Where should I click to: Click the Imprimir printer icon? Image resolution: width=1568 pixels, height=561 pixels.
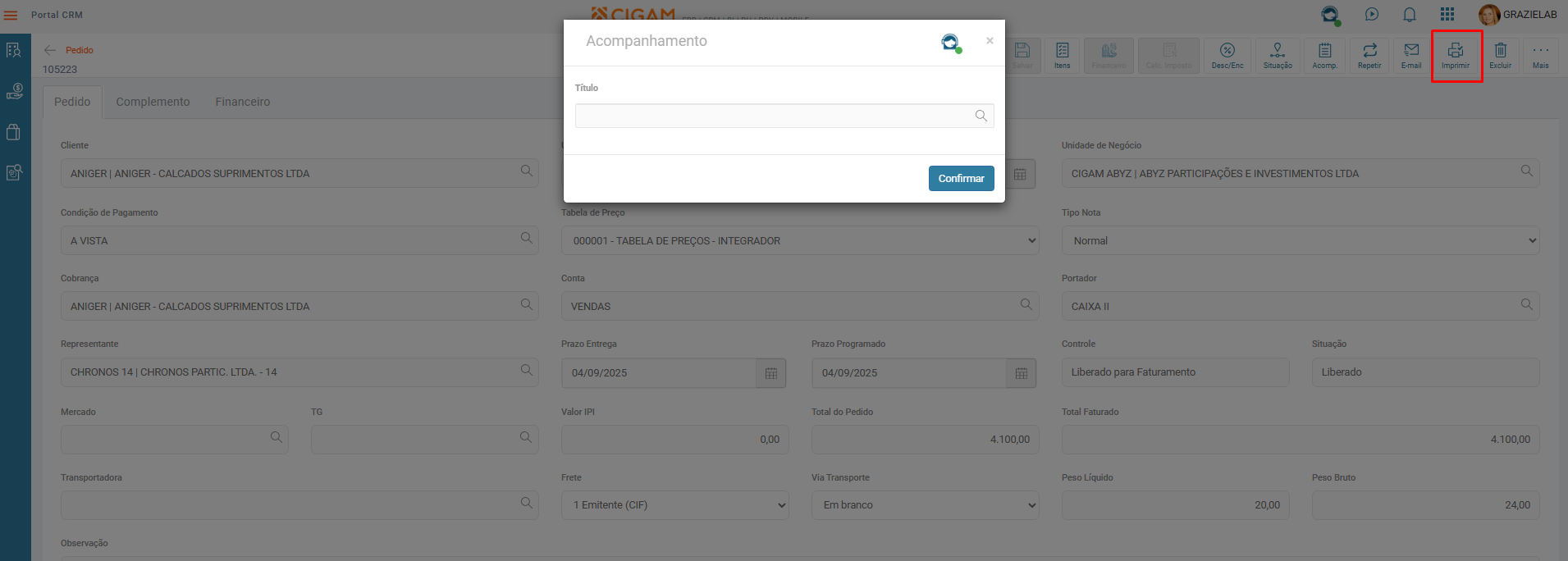tap(1456, 54)
